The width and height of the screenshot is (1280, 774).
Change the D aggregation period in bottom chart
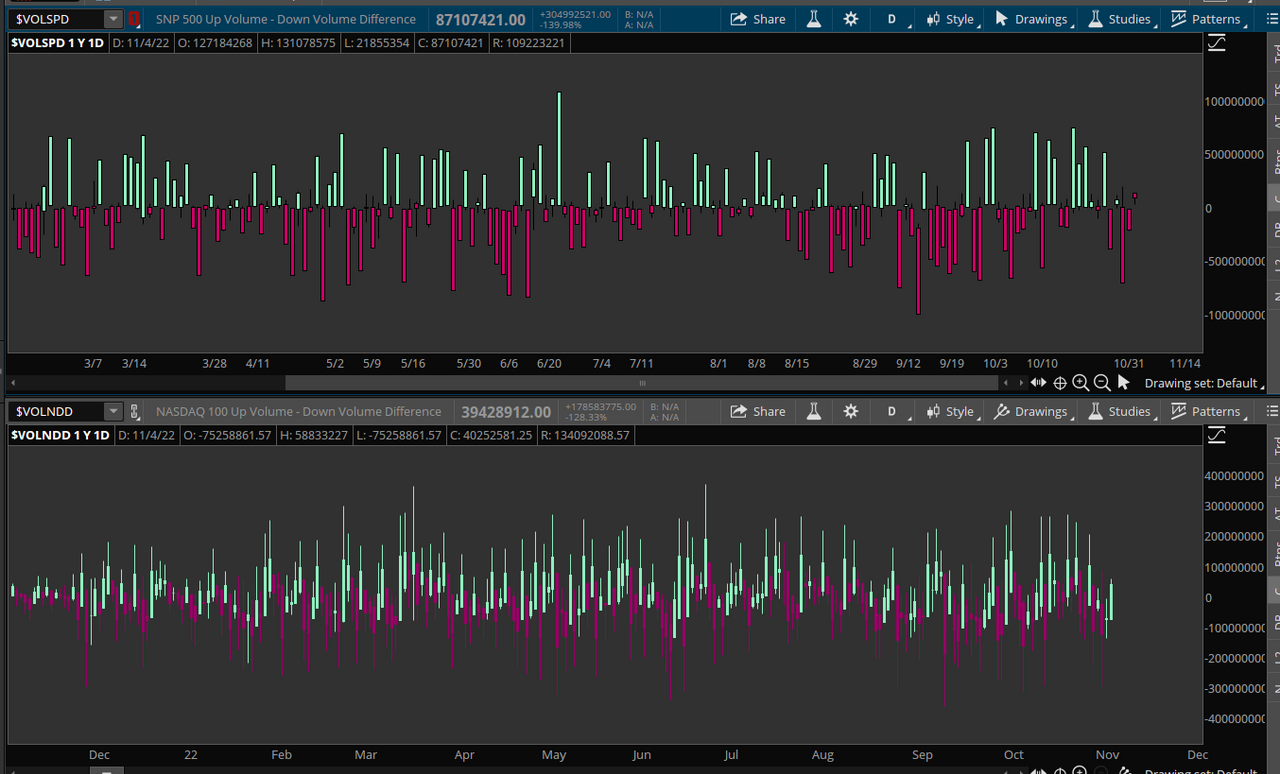click(891, 411)
